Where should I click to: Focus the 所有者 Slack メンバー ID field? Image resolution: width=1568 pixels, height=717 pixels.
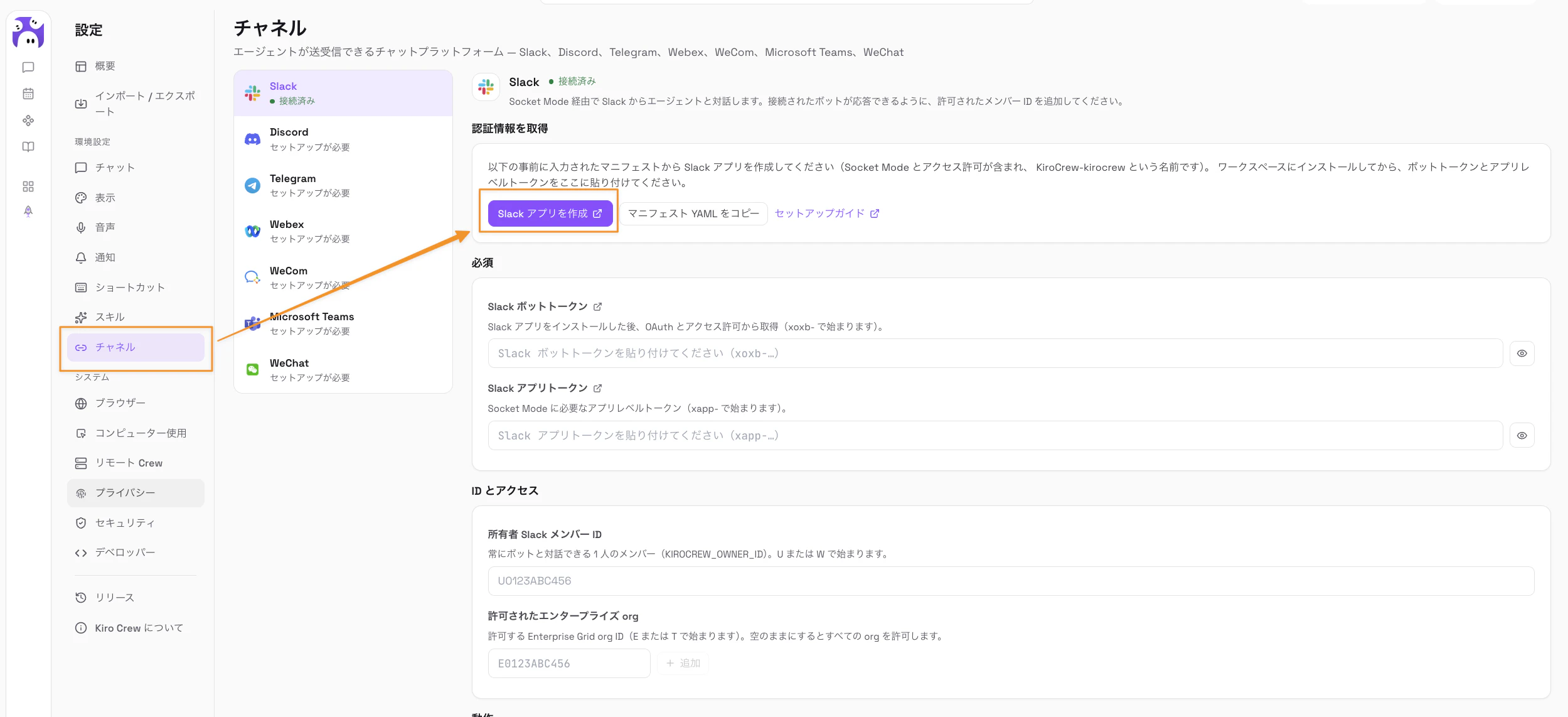coord(1011,581)
